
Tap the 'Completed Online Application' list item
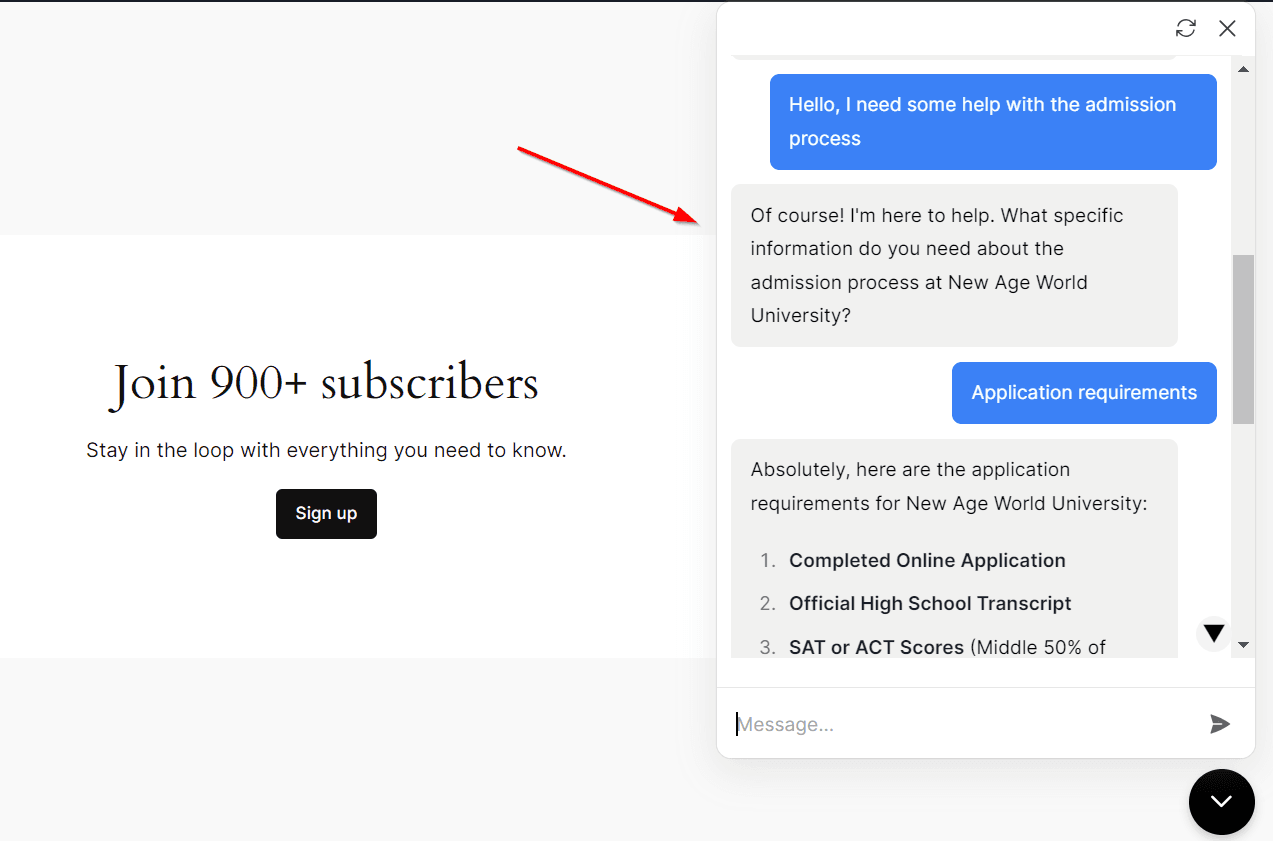click(x=927, y=560)
